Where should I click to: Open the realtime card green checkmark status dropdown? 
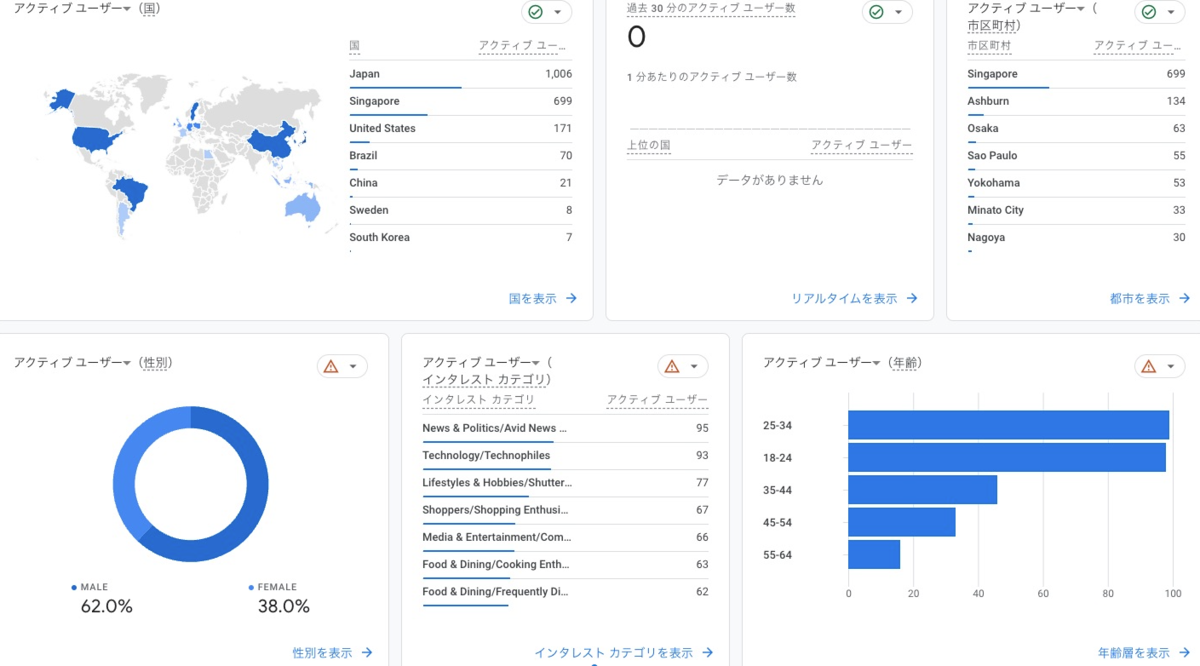pos(887,12)
